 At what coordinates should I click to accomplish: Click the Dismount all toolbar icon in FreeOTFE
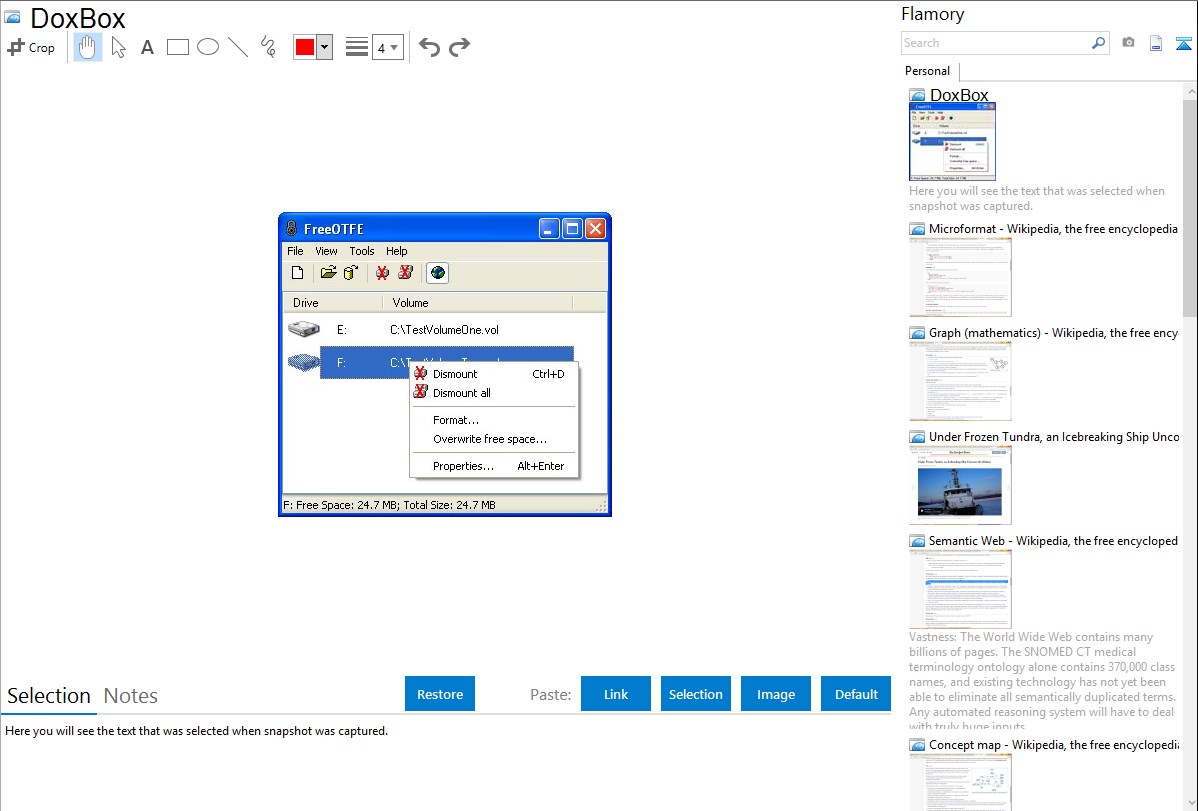[406, 273]
